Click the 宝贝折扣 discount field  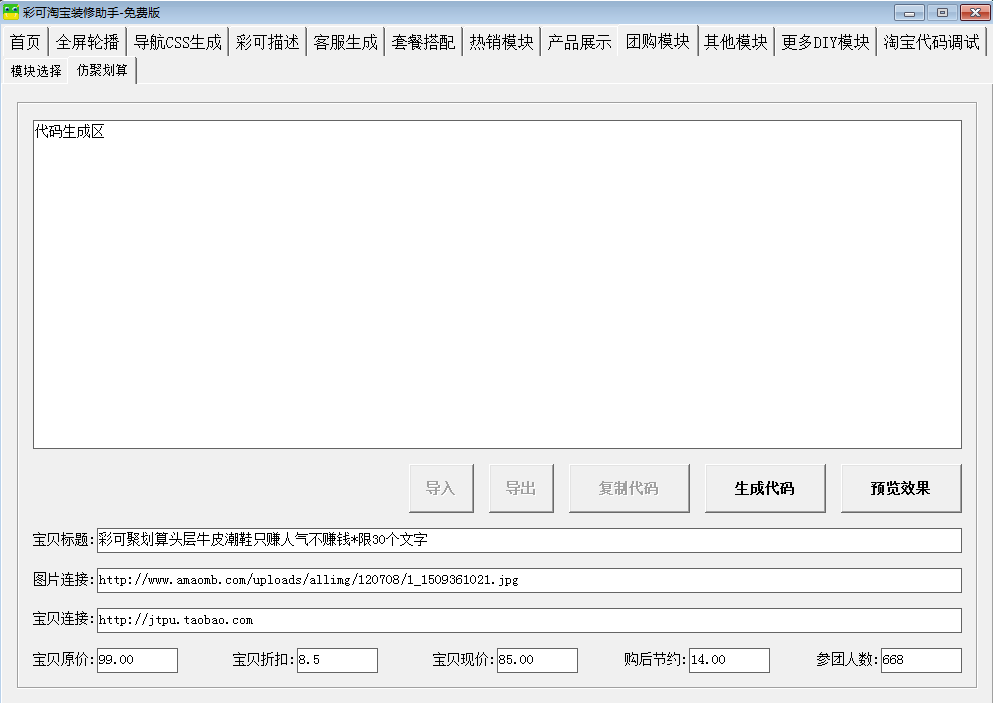click(337, 660)
